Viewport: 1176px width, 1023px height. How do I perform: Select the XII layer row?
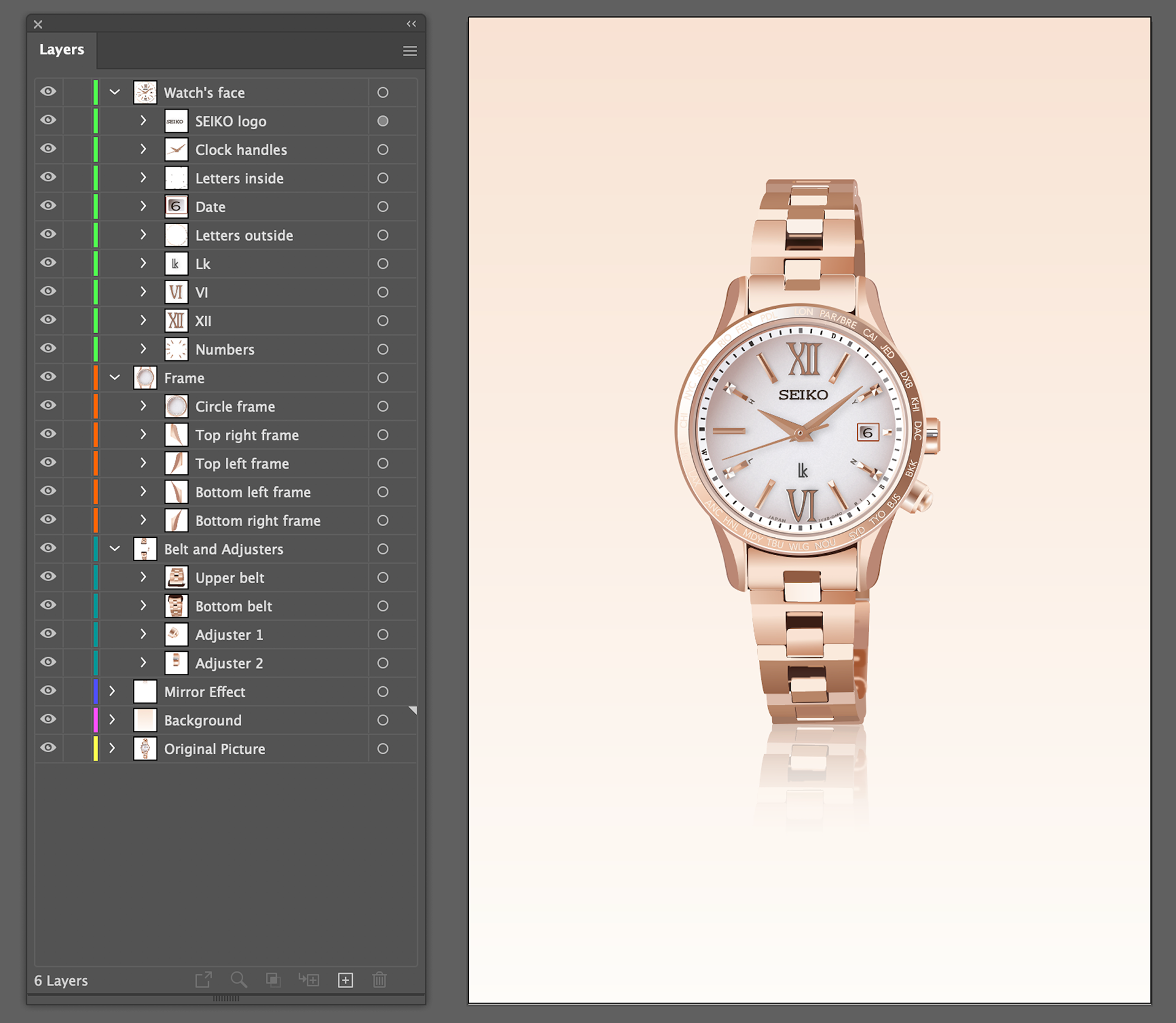[x=226, y=321]
